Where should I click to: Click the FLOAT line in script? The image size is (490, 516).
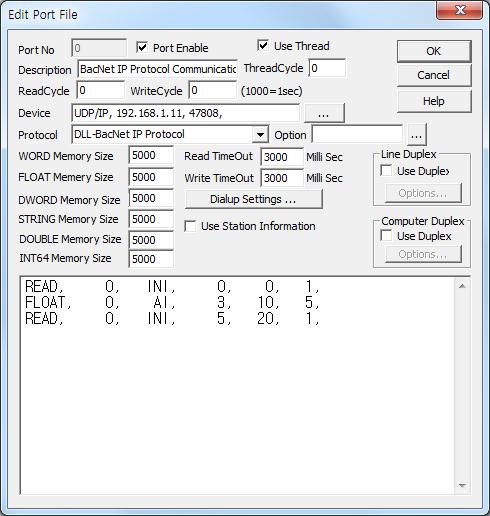[x=172, y=302]
